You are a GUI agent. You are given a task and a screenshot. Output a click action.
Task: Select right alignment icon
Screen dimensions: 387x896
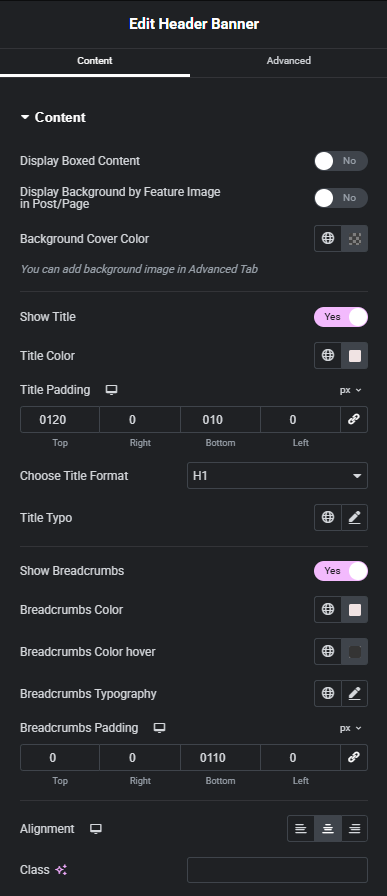coord(354,829)
